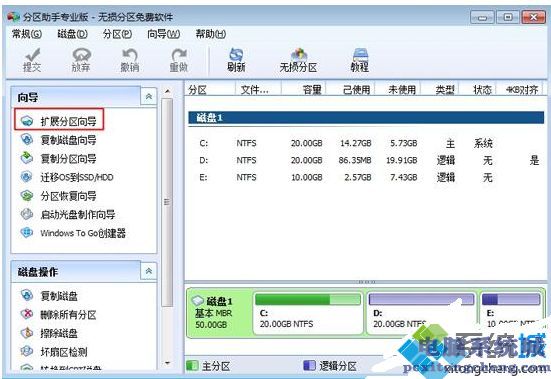Click the 坏扇区检测 icon
This screenshot has height=379, width=551.
point(27,352)
